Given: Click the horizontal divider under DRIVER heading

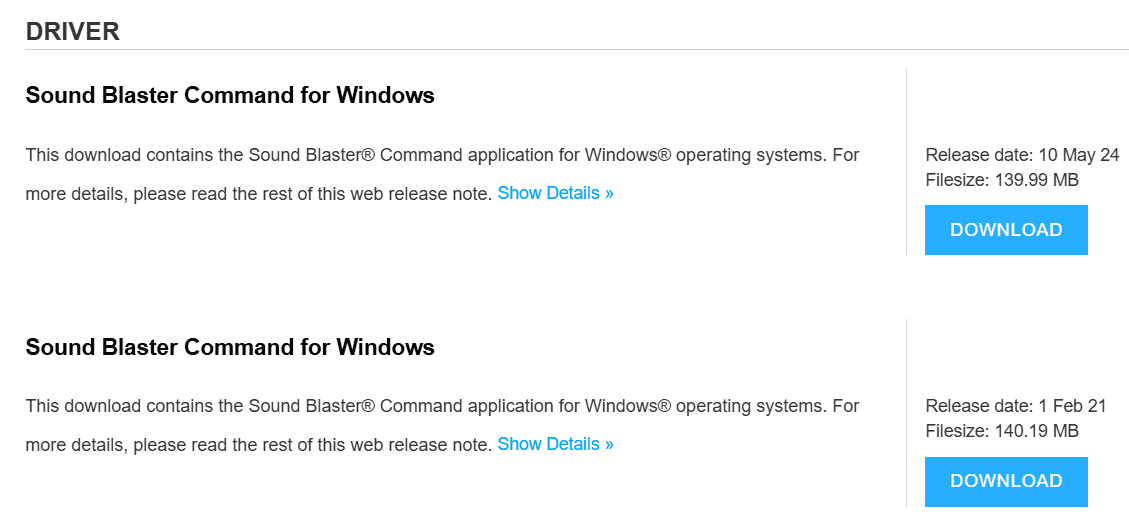Looking at the screenshot, I should tap(576, 50).
